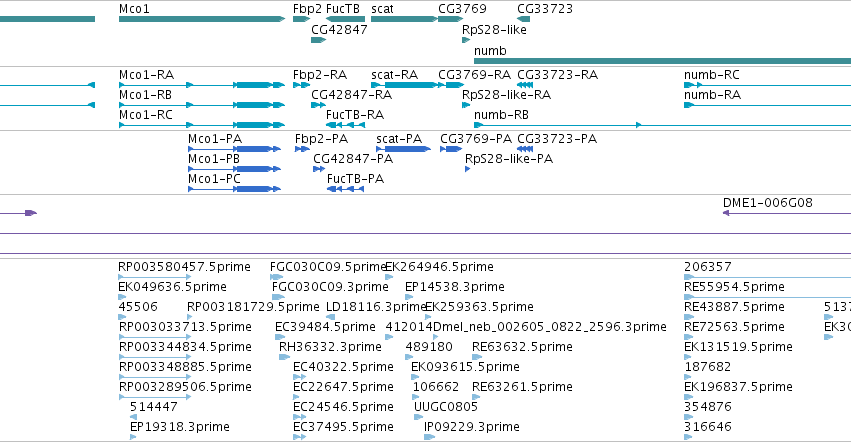
Task: Click the scat-PA protein label
Action: click(x=399, y=138)
